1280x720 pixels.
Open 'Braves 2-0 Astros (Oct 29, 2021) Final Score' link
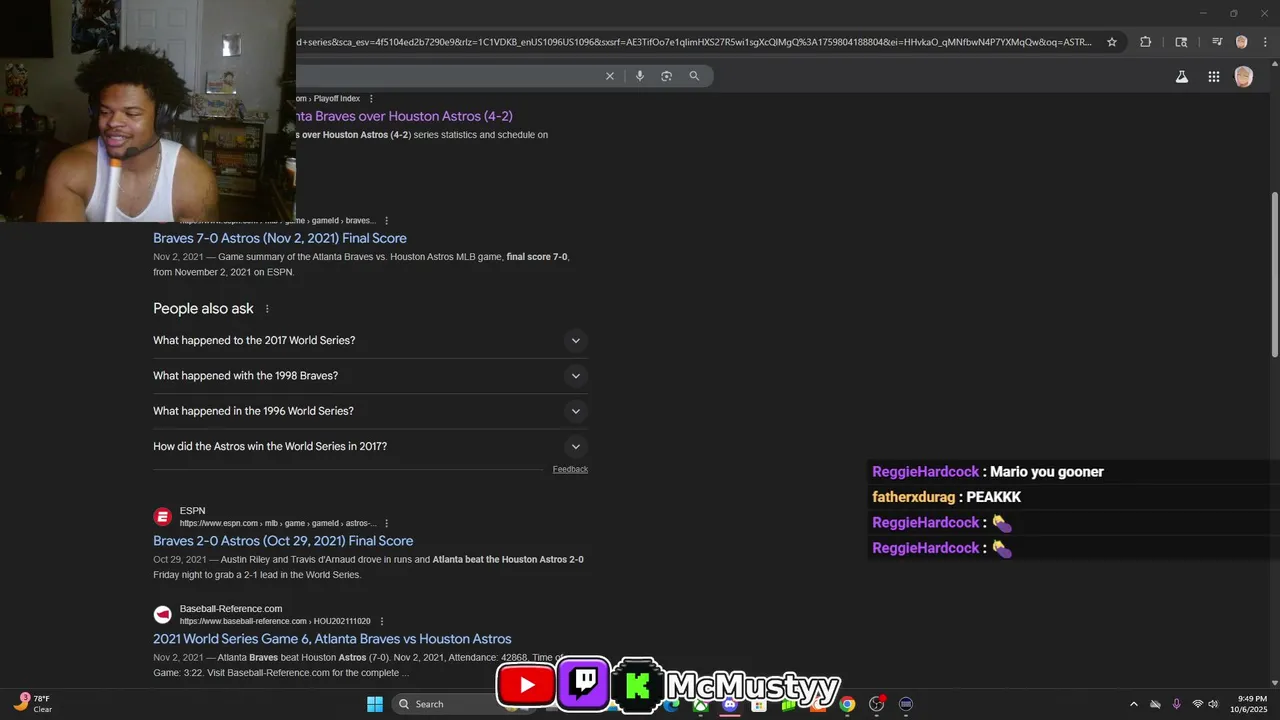point(283,541)
